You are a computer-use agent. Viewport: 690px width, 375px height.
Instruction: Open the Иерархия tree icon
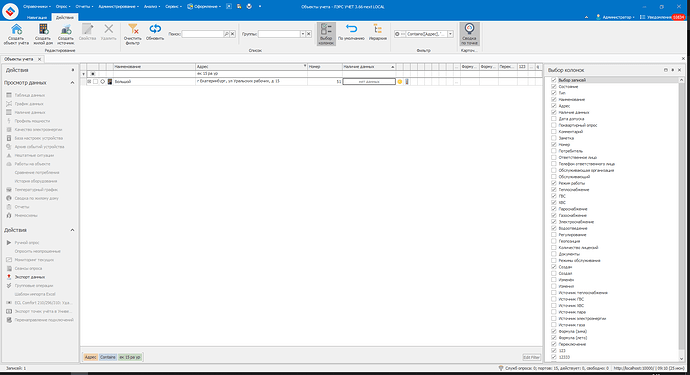[378, 29]
